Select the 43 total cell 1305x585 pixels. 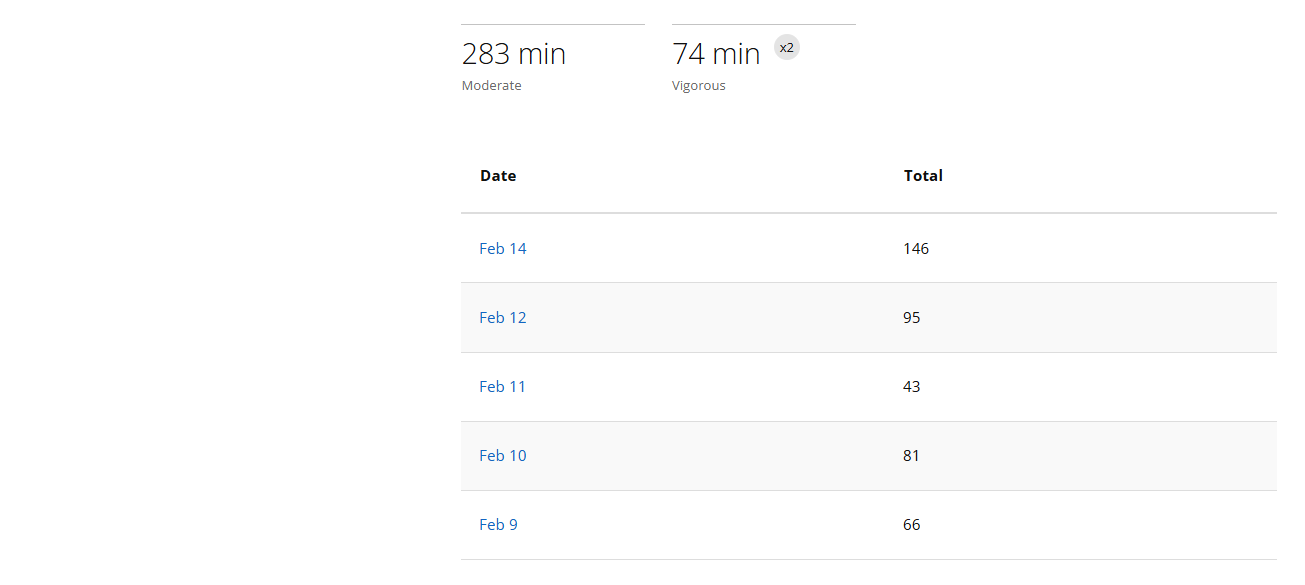click(x=912, y=387)
